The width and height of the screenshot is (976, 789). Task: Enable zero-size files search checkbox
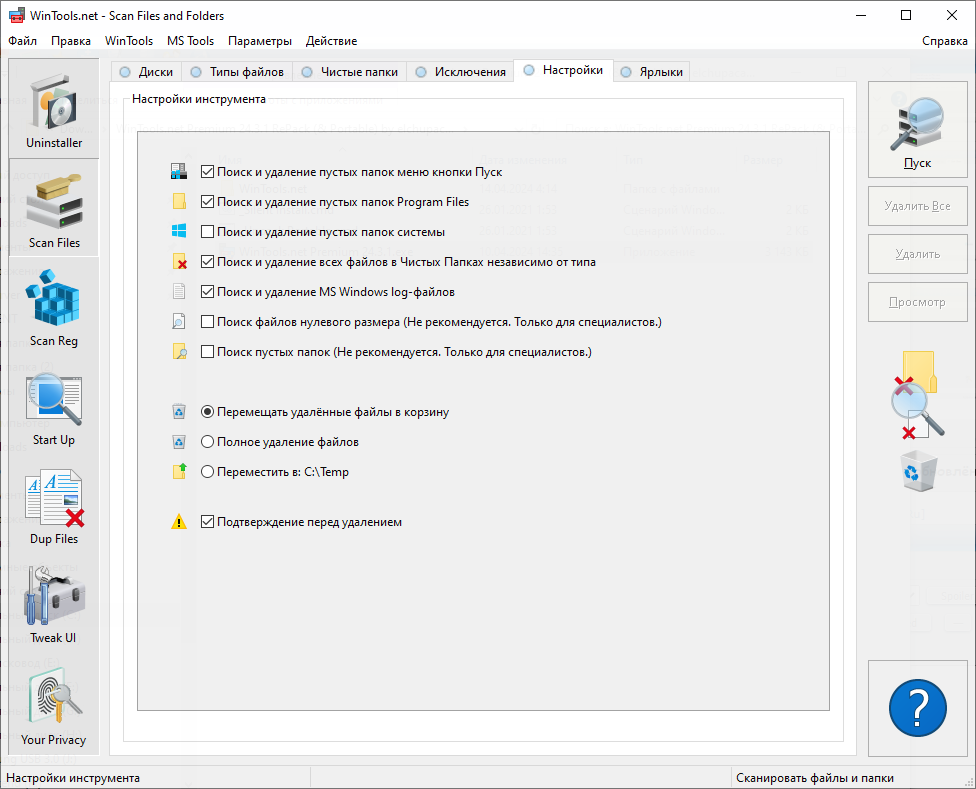[208, 322]
